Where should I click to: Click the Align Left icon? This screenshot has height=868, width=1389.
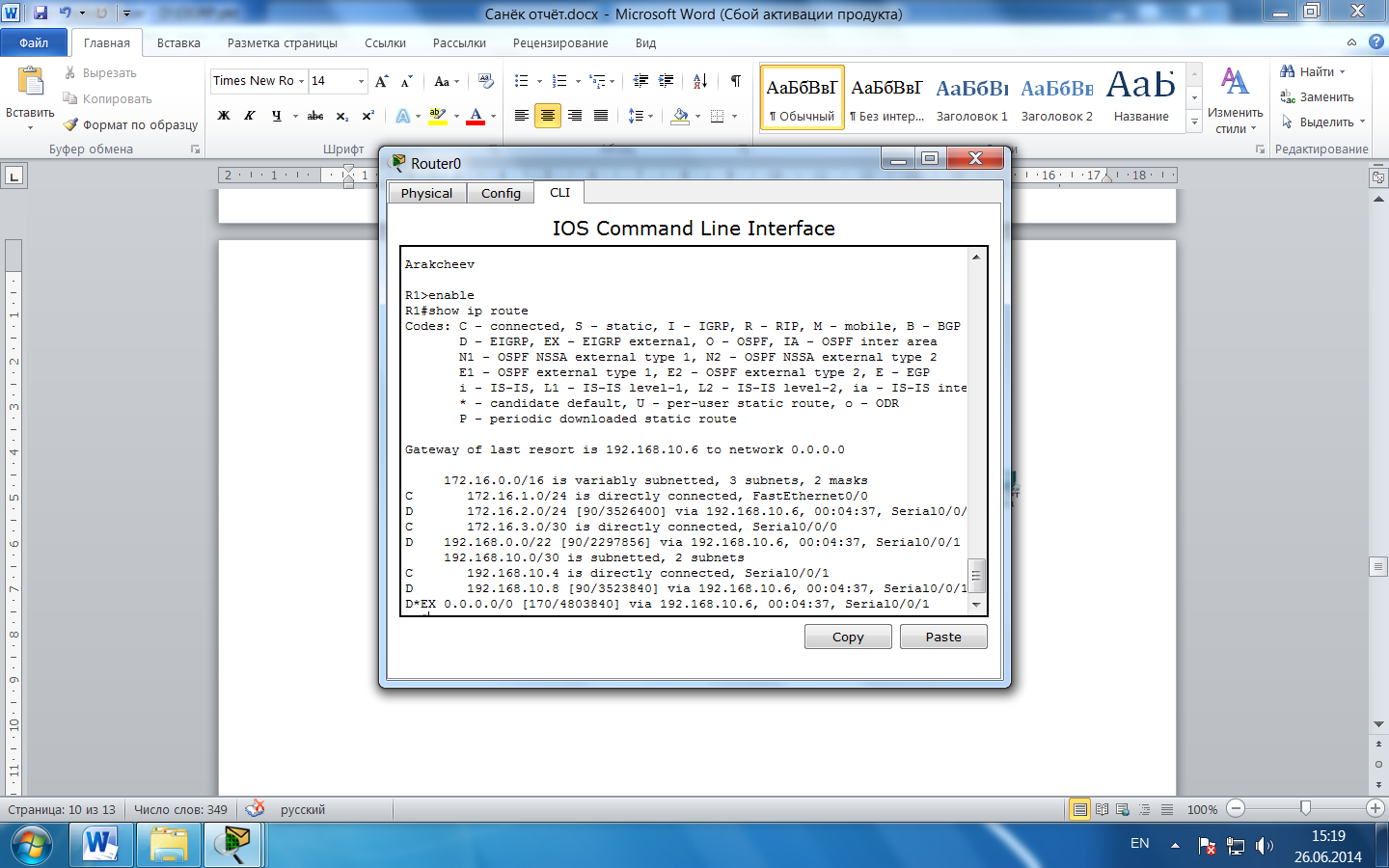[522, 116]
